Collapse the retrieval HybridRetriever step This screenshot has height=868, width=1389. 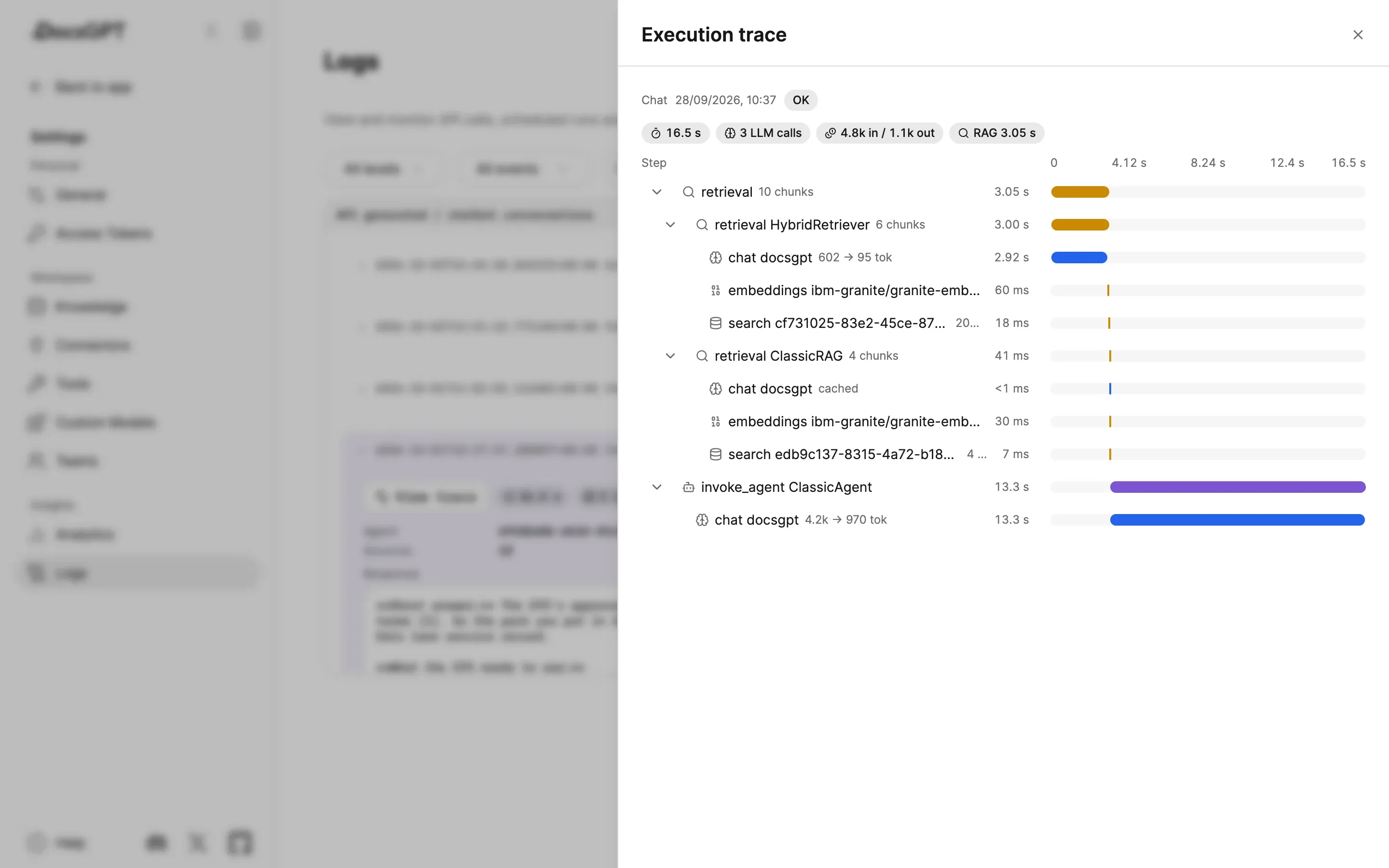(670, 224)
